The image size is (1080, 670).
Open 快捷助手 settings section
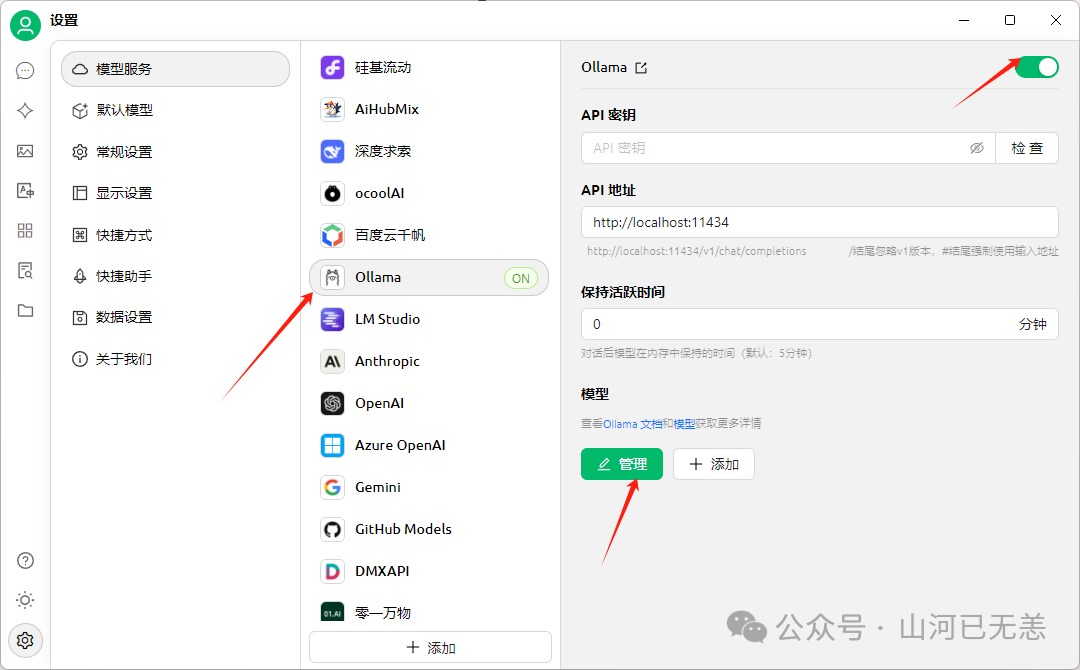(x=175, y=276)
